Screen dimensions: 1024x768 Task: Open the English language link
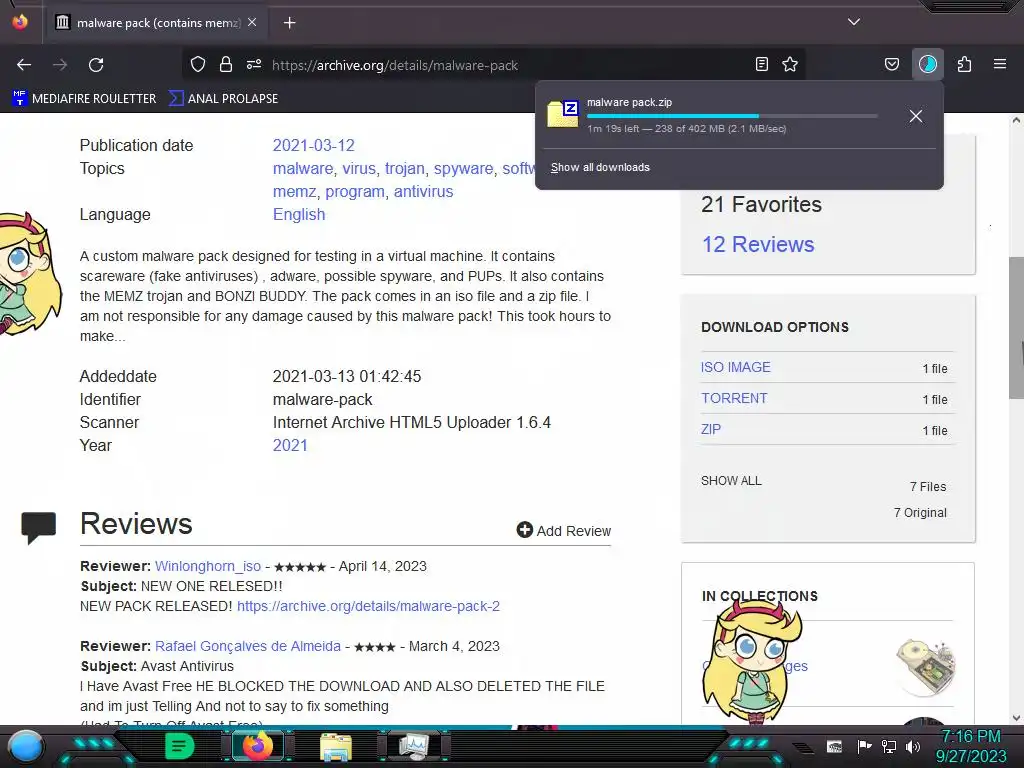[298, 214]
